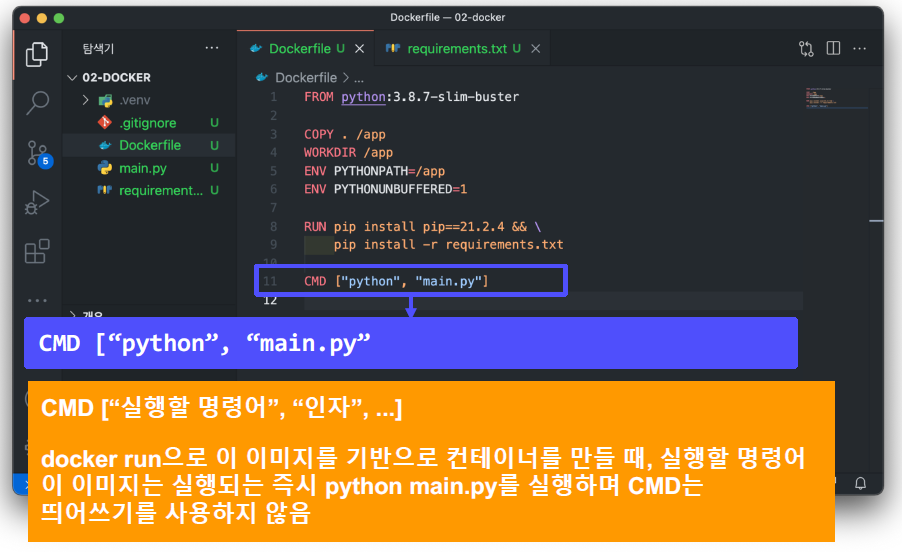Click the CMD python main.py line 11
The height and width of the screenshot is (552, 902).
pos(396,281)
